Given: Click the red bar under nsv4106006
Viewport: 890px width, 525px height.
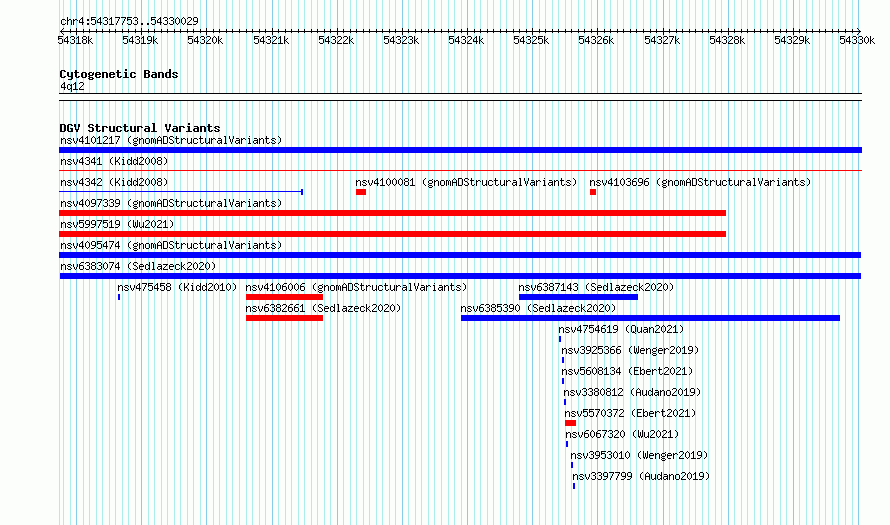Looking at the screenshot, I should coord(284,297).
